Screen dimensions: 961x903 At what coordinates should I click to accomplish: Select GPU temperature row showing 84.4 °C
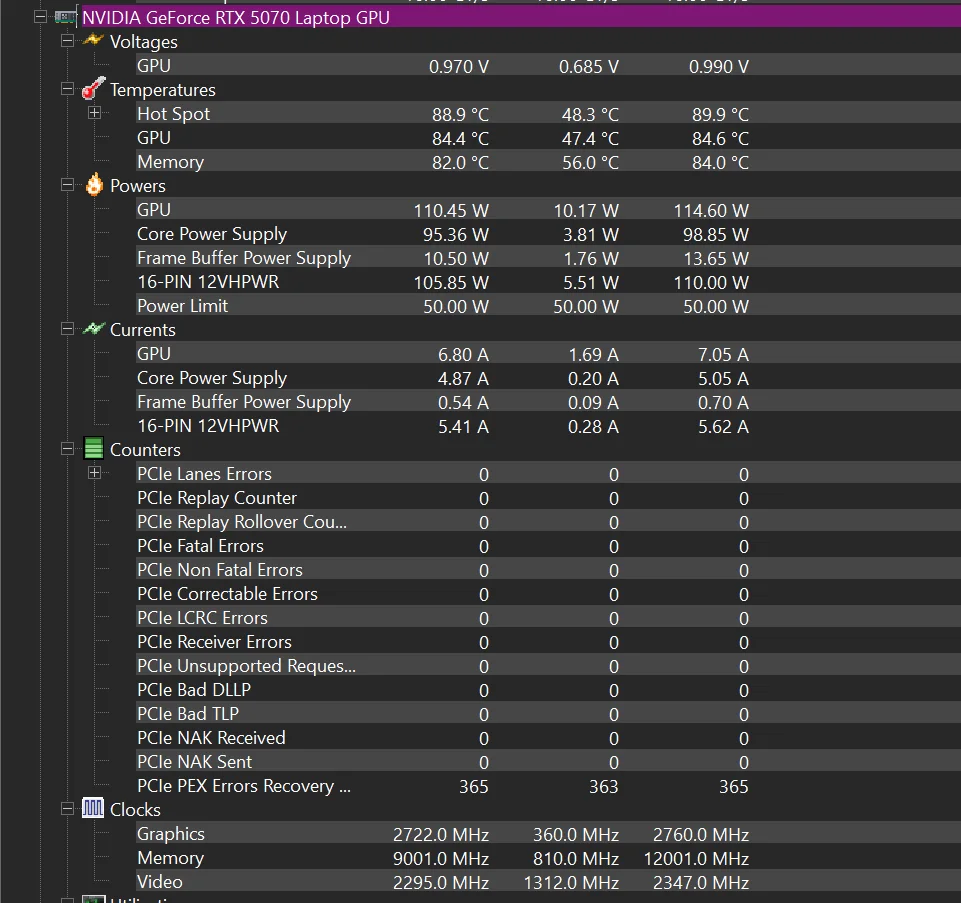pos(548,138)
